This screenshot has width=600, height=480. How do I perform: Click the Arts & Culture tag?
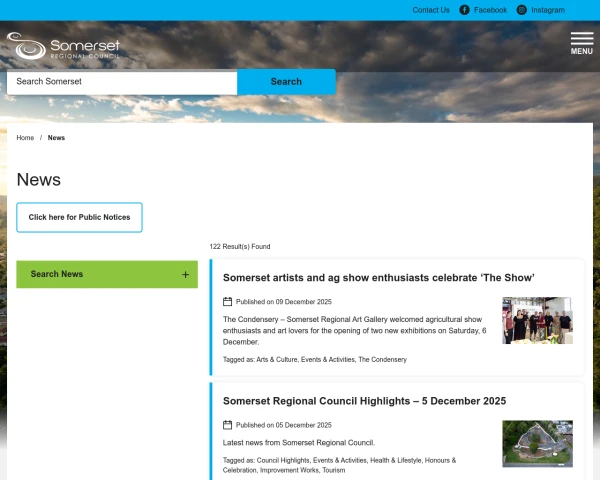tap(277, 359)
